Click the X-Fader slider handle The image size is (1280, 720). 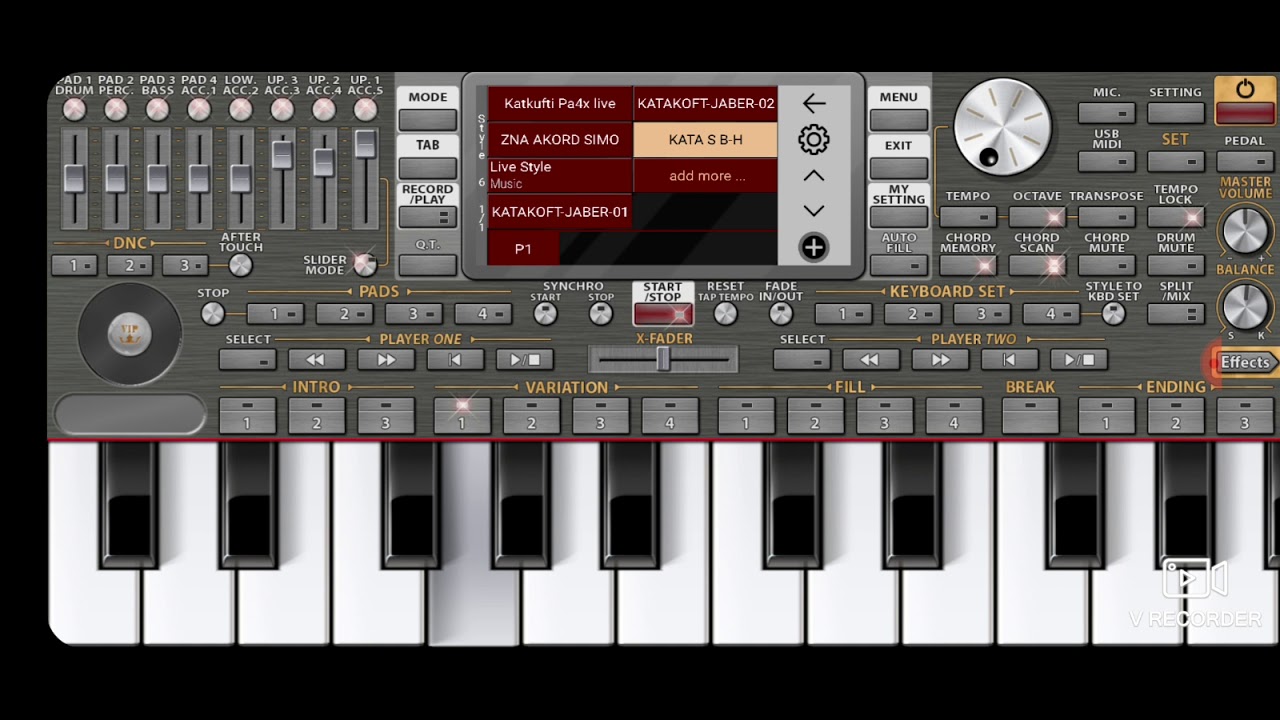tap(663, 360)
